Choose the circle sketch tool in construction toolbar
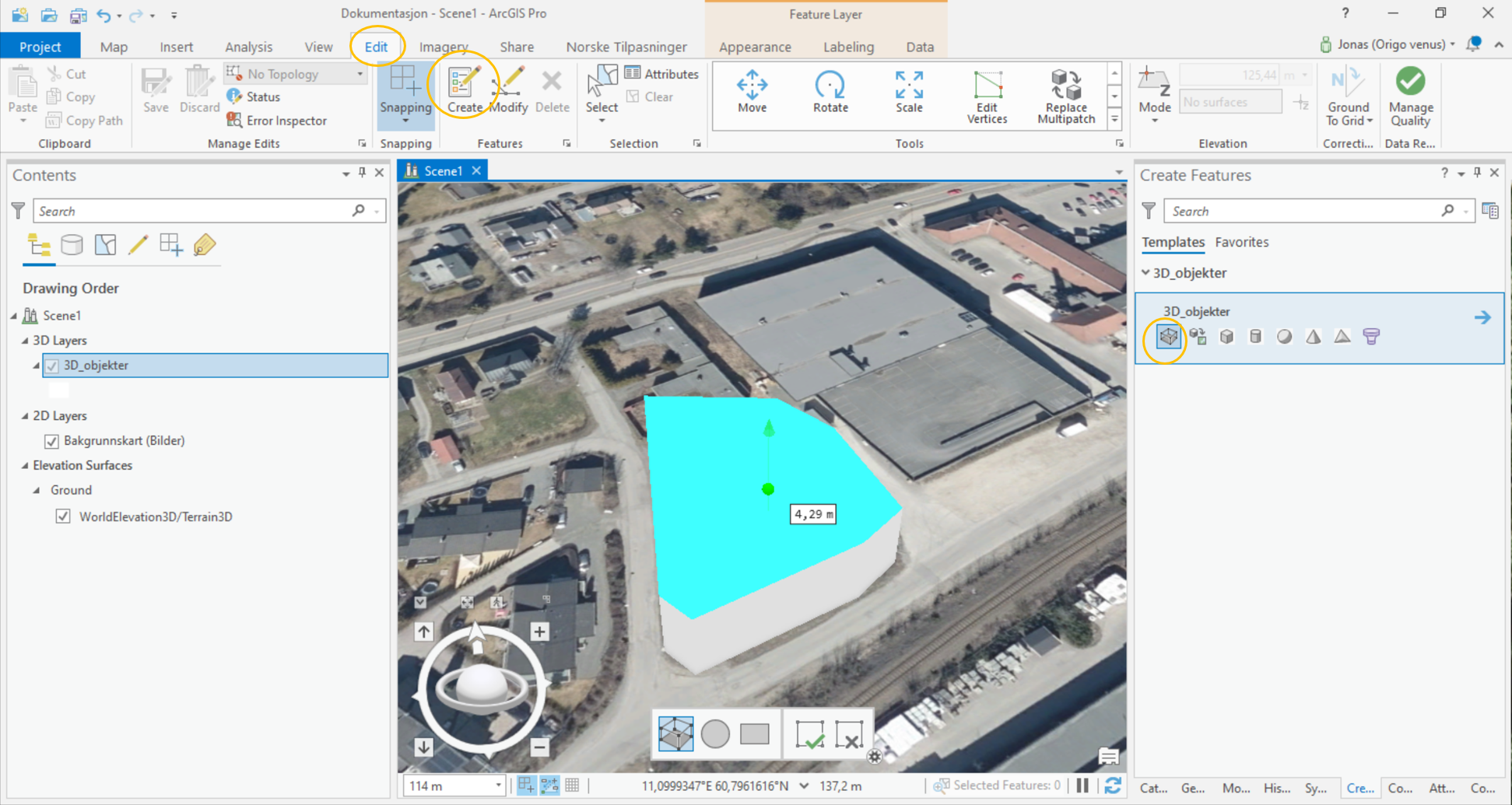Viewport: 1512px width, 805px height. click(x=715, y=733)
